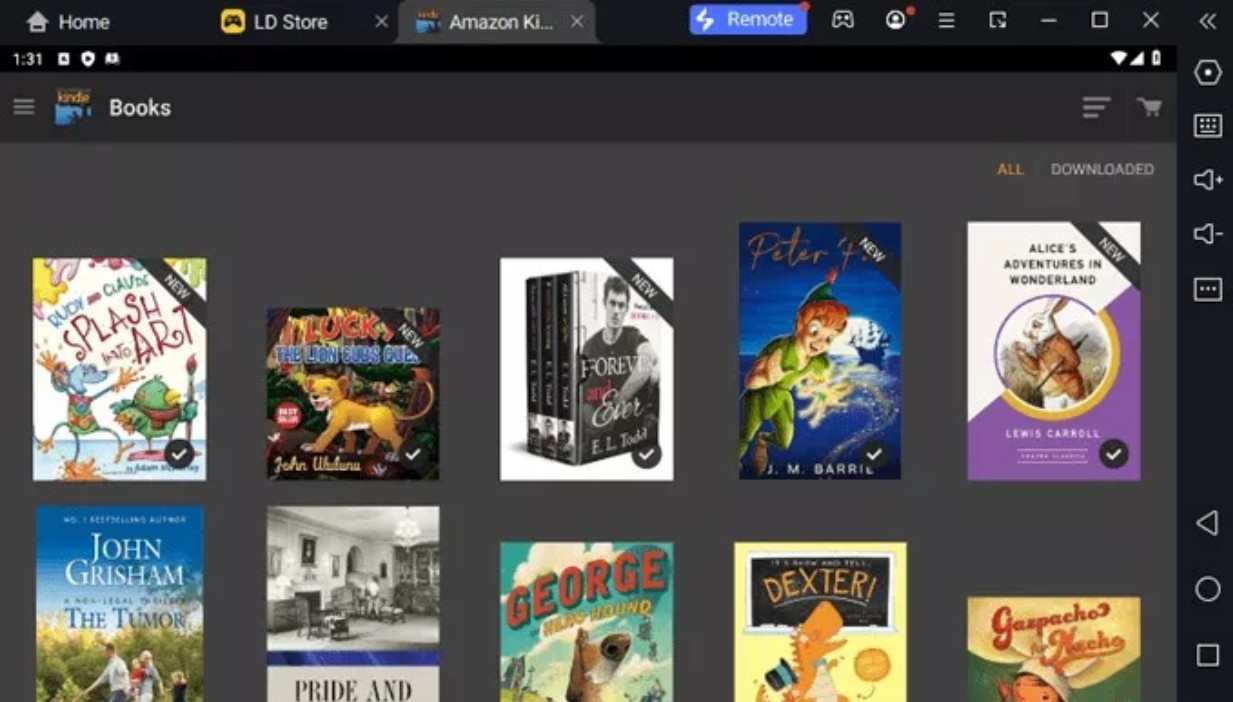Image resolution: width=1233 pixels, height=702 pixels.
Task: Click the volume up speaker icon
Action: 1208,180
